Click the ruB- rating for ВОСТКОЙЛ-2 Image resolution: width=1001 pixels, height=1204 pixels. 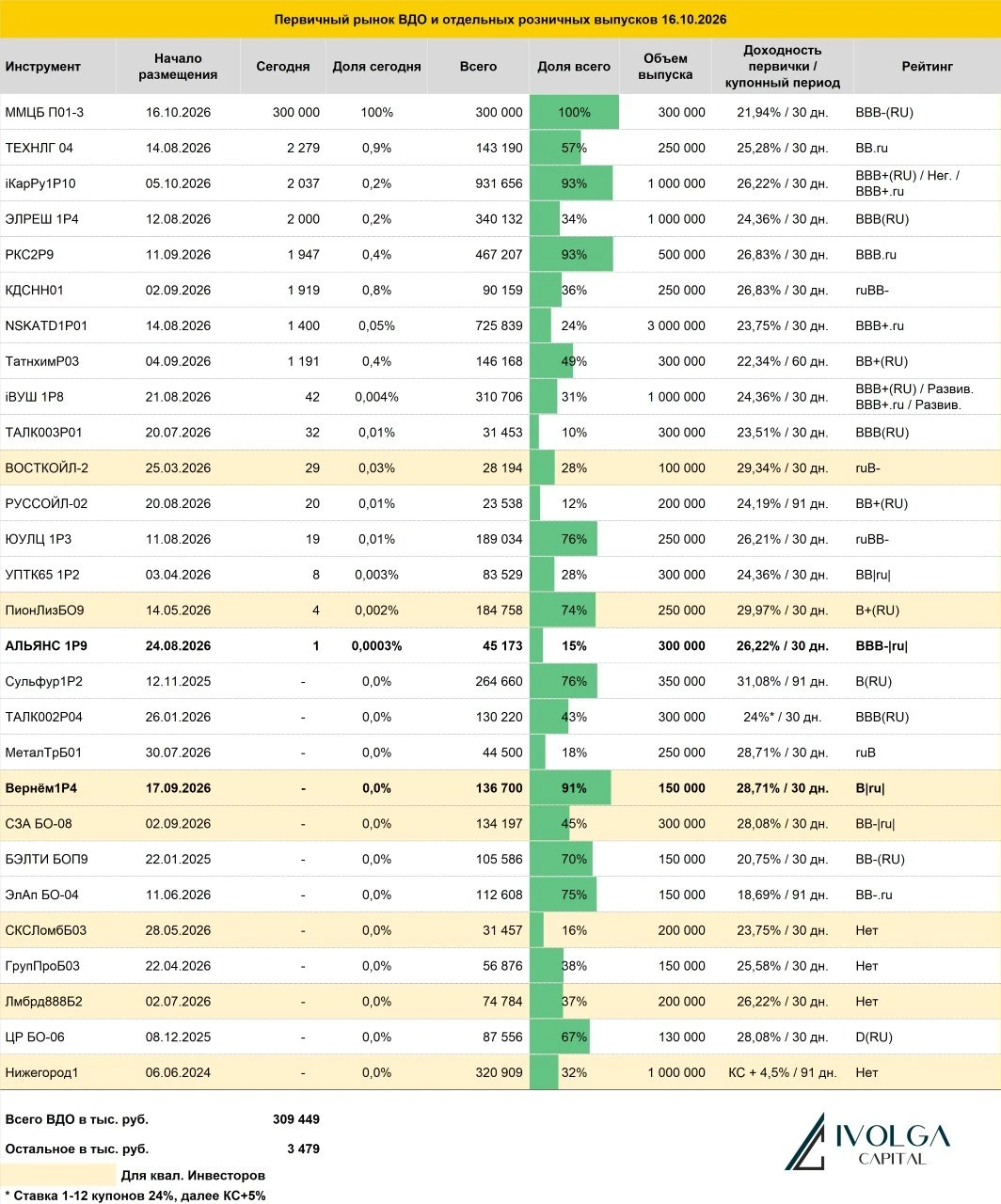tap(868, 468)
